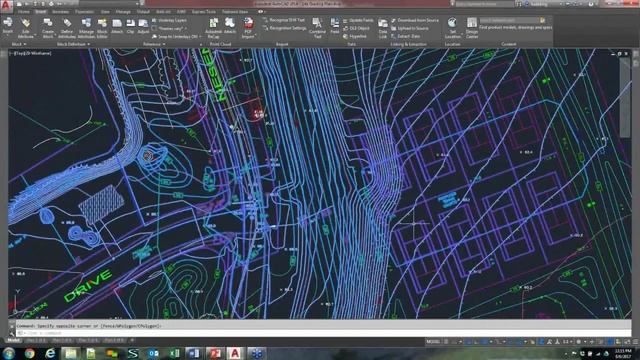
Task: Switch to the Home ribbon tab
Action: tap(23, 12)
